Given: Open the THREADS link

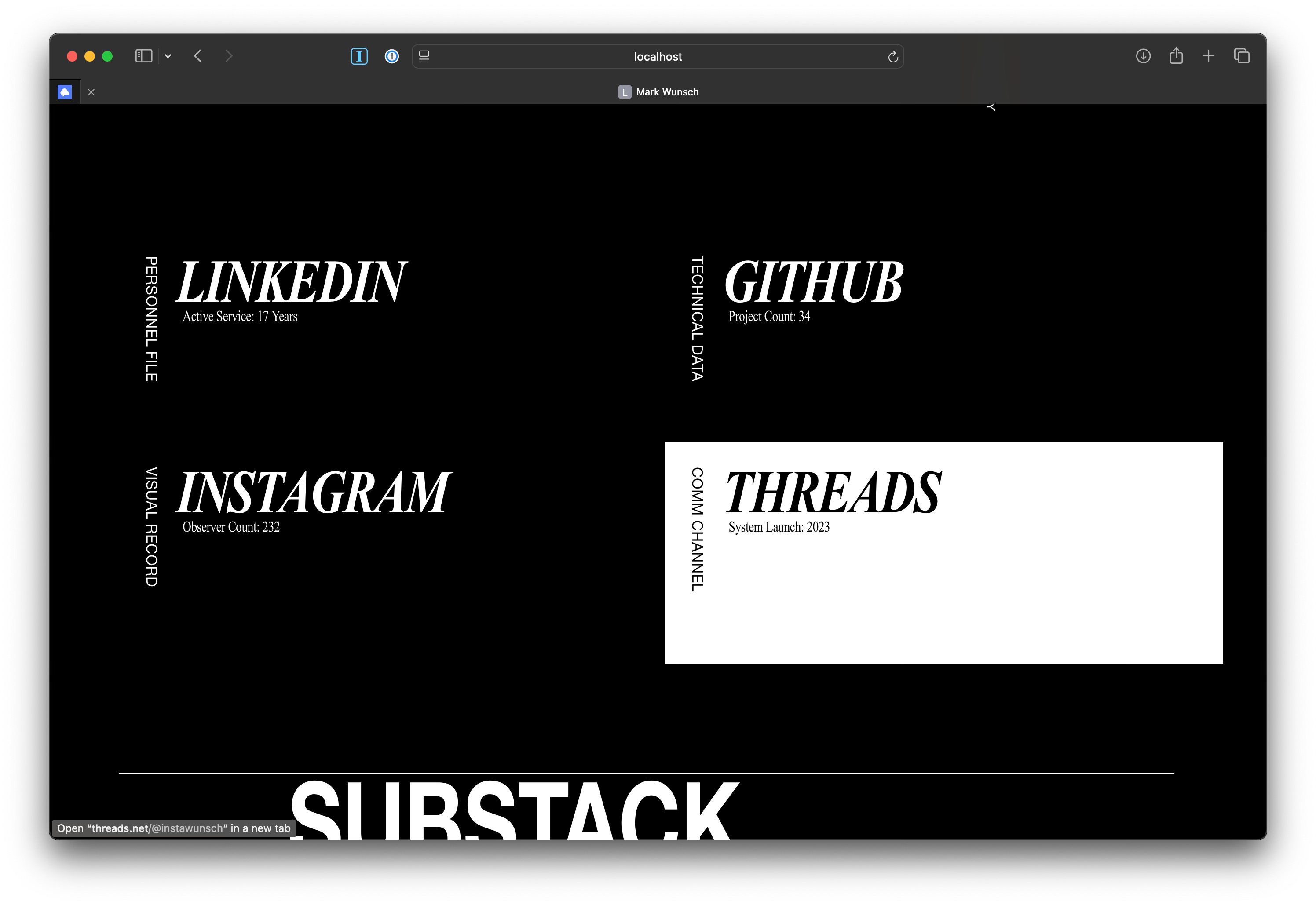Looking at the screenshot, I should [833, 492].
